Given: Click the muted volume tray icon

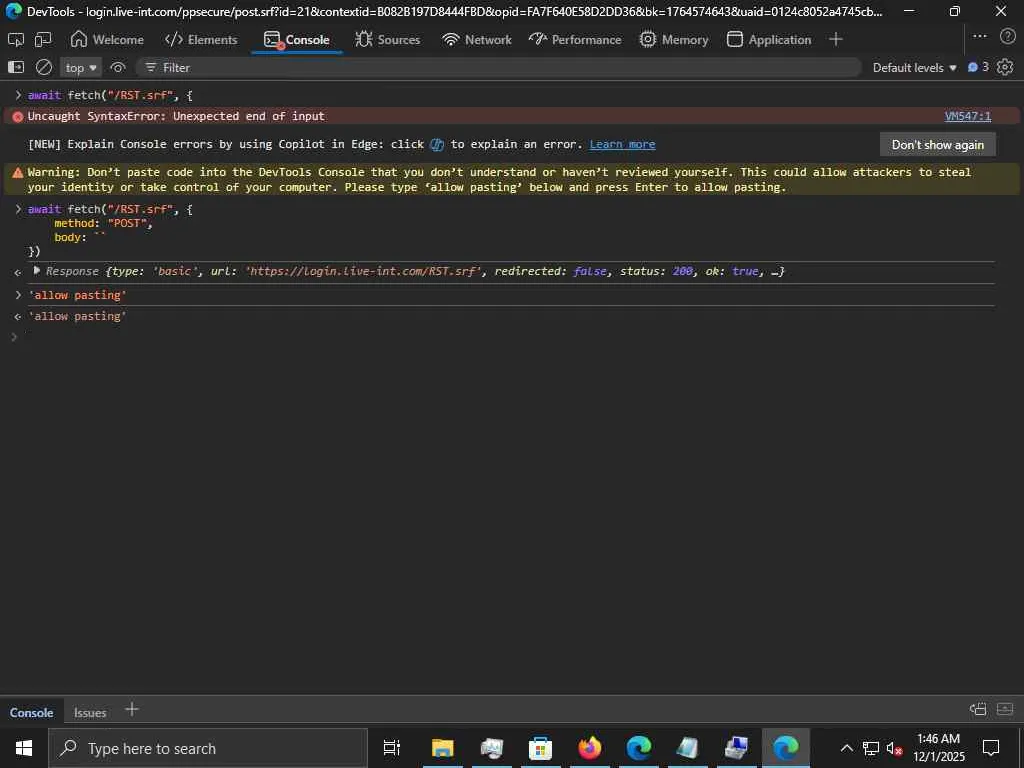Looking at the screenshot, I should [x=893, y=748].
